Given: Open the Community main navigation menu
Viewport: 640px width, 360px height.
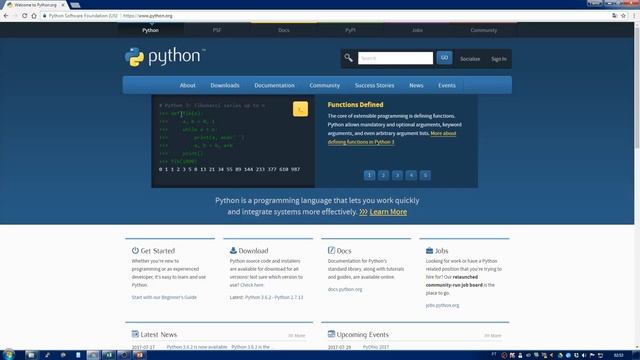Looking at the screenshot, I should click(x=324, y=85).
